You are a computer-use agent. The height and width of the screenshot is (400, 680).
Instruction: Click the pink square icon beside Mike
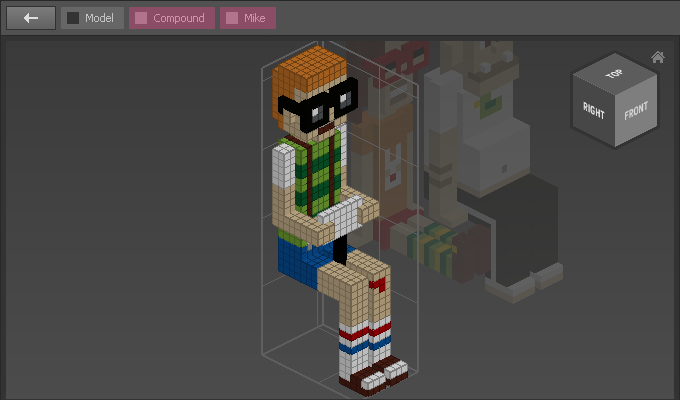click(x=232, y=18)
